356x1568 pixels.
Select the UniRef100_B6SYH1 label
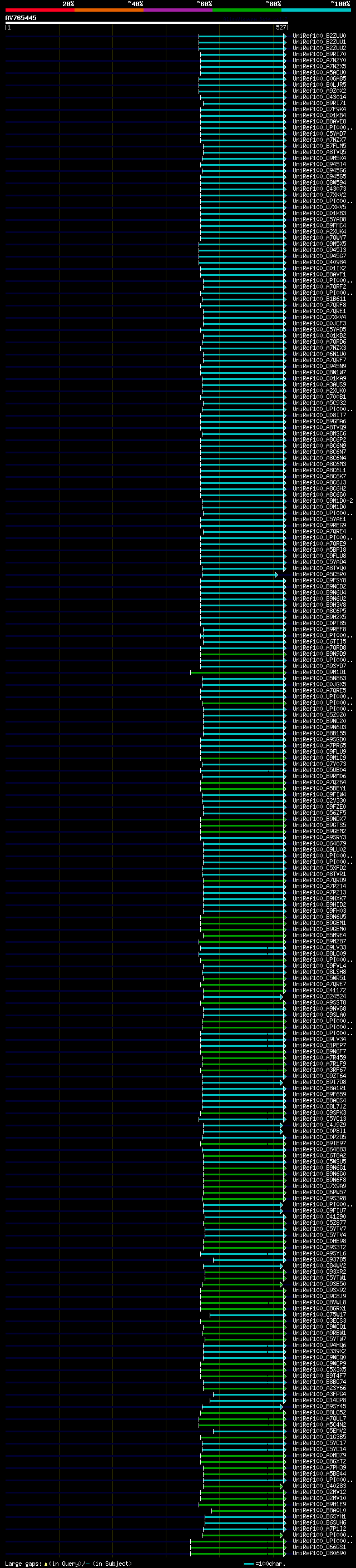(x=319, y=1516)
